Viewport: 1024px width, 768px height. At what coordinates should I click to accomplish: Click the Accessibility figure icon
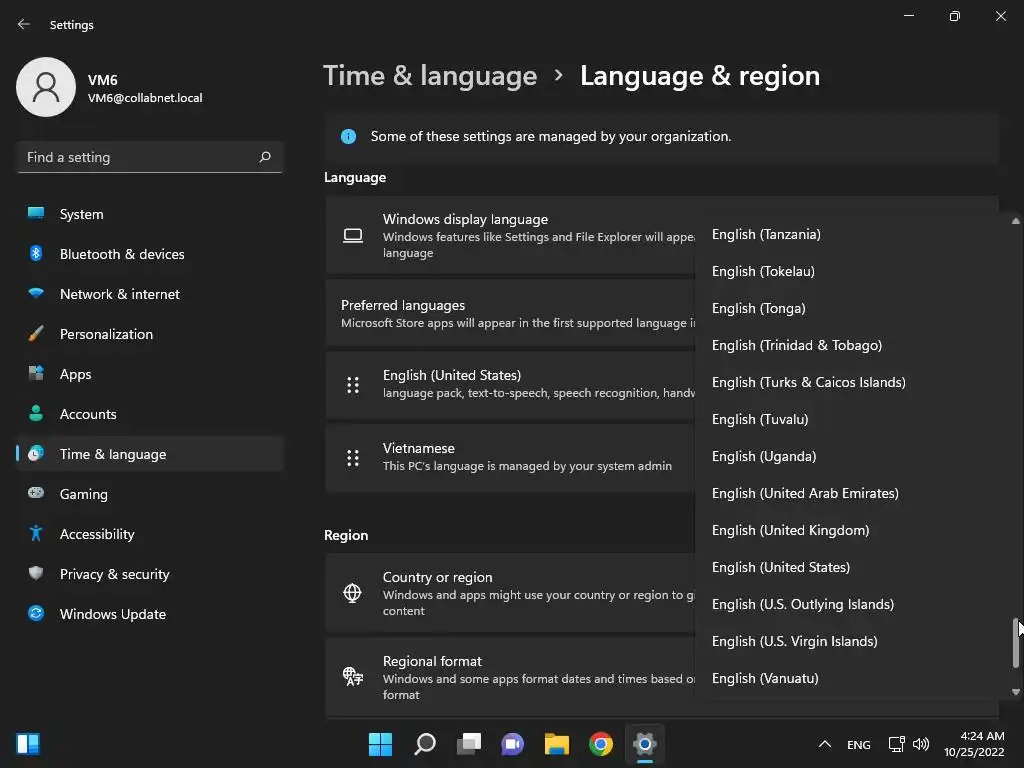pyautogui.click(x=36, y=534)
